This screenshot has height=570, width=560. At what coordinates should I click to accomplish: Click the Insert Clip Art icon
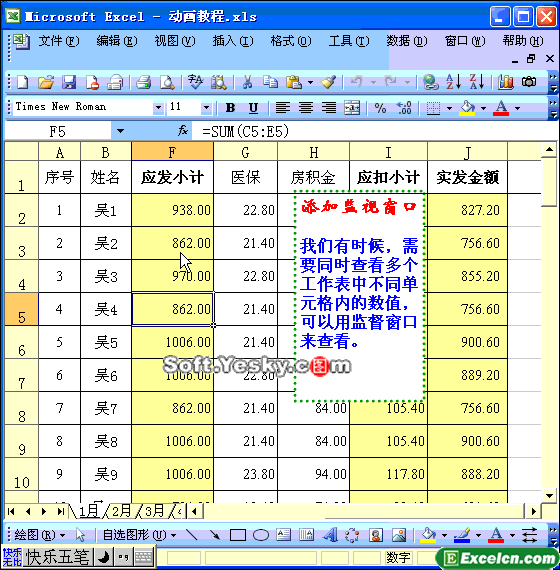point(376,534)
